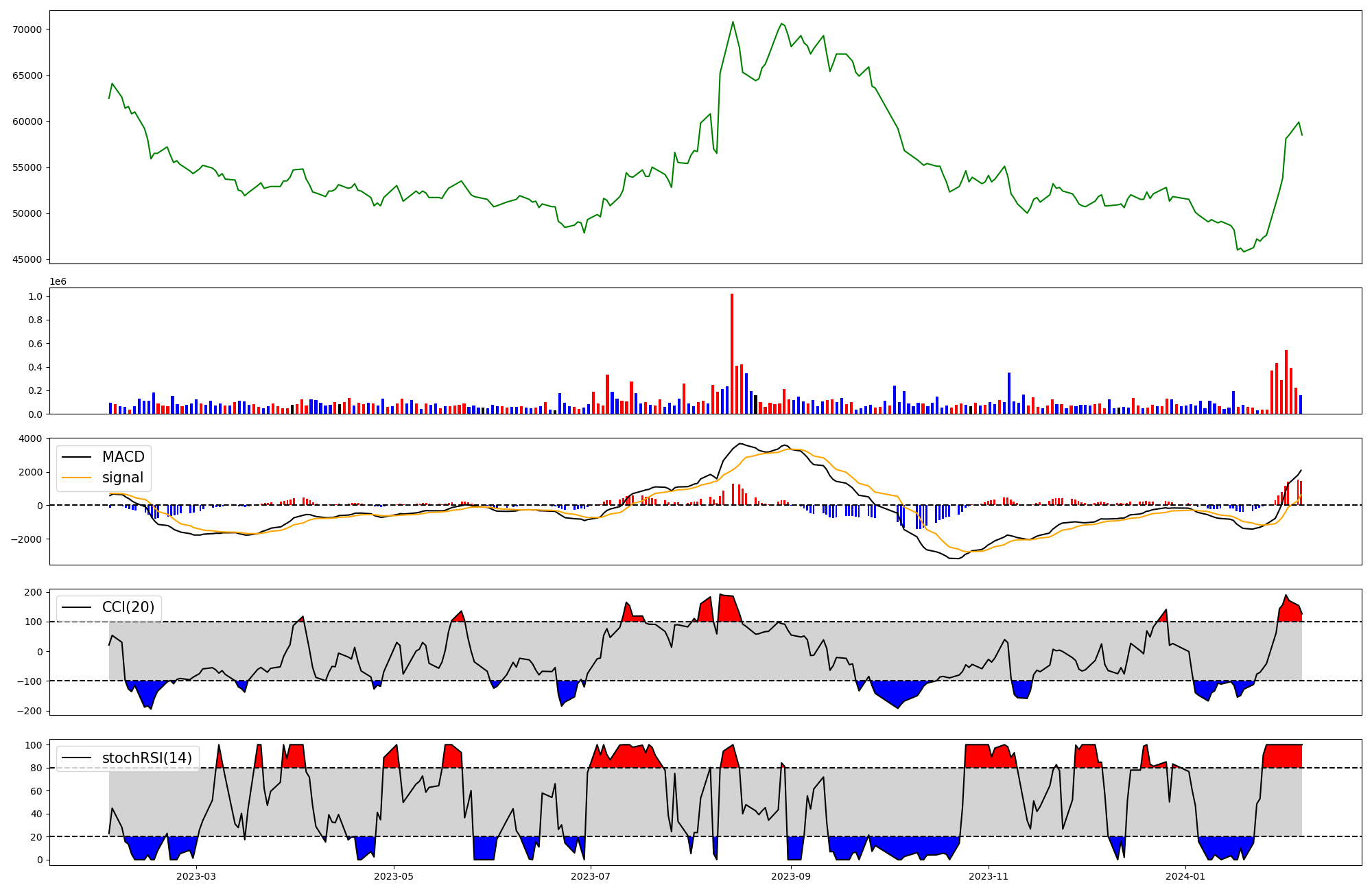Image resolution: width=1372 pixels, height=892 pixels.
Task: Click the 1e6 volume scale label
Action: click(x=58, y=281)
